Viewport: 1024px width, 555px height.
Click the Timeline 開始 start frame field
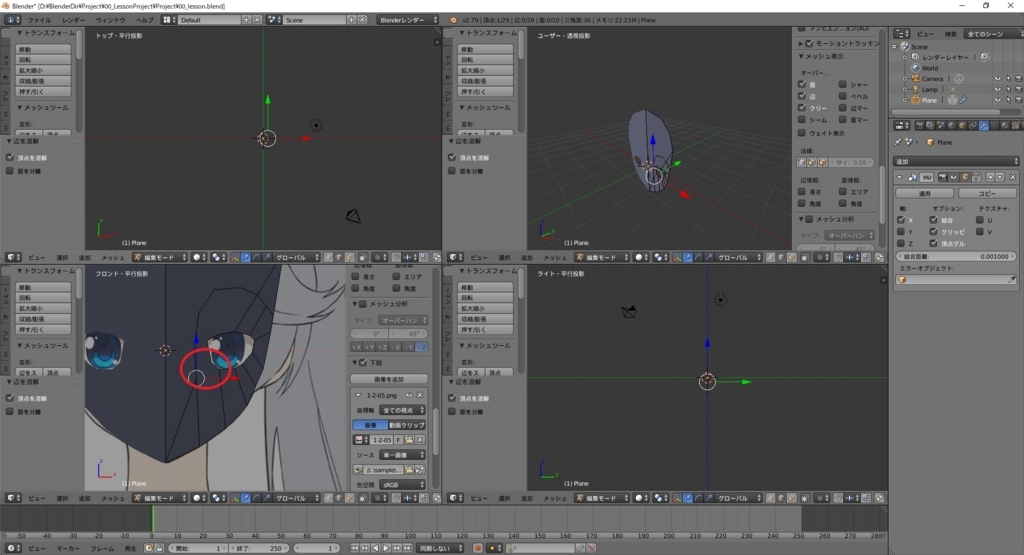click(x=199, y=548)
